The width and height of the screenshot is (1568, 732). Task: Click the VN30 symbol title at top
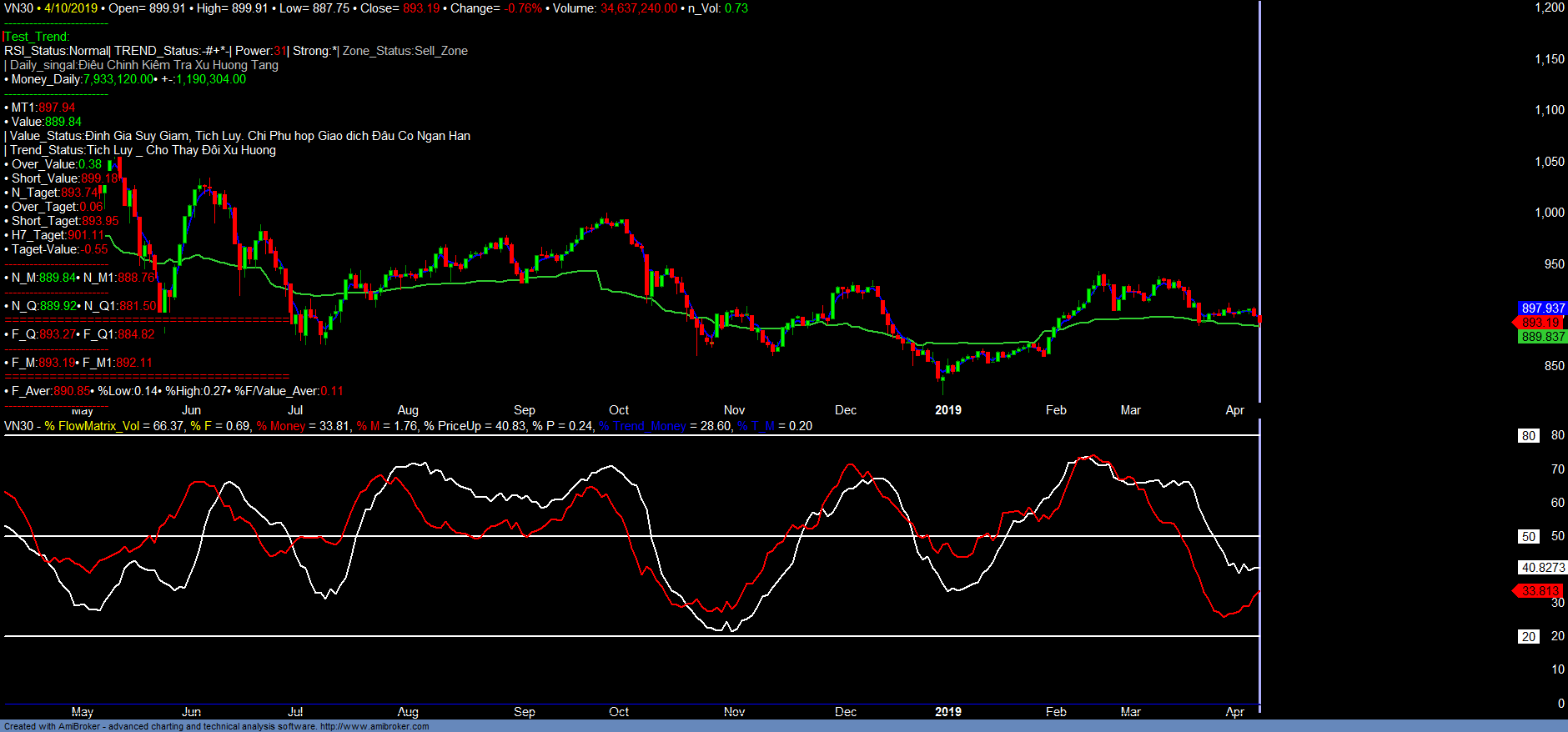[x=18, y=8]
